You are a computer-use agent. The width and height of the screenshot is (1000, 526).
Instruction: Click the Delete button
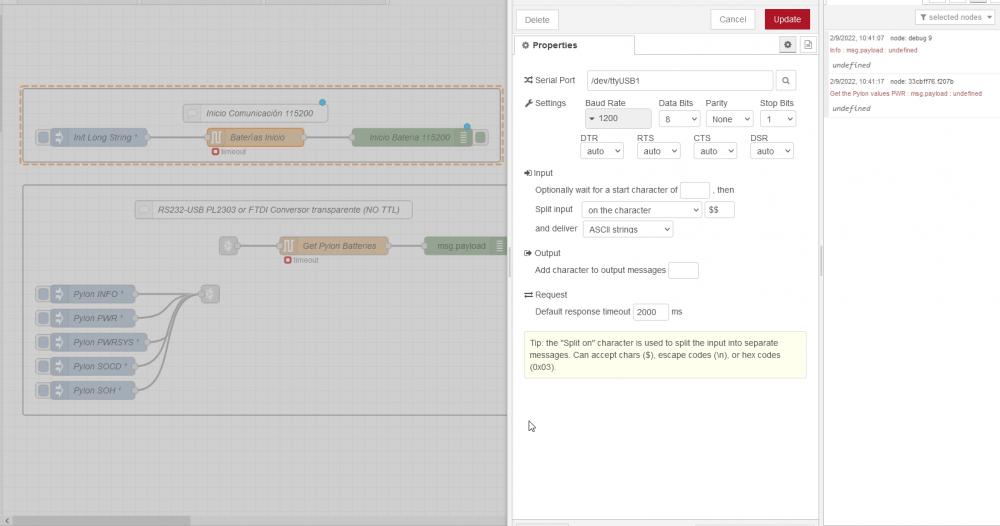tap(537, 20)
